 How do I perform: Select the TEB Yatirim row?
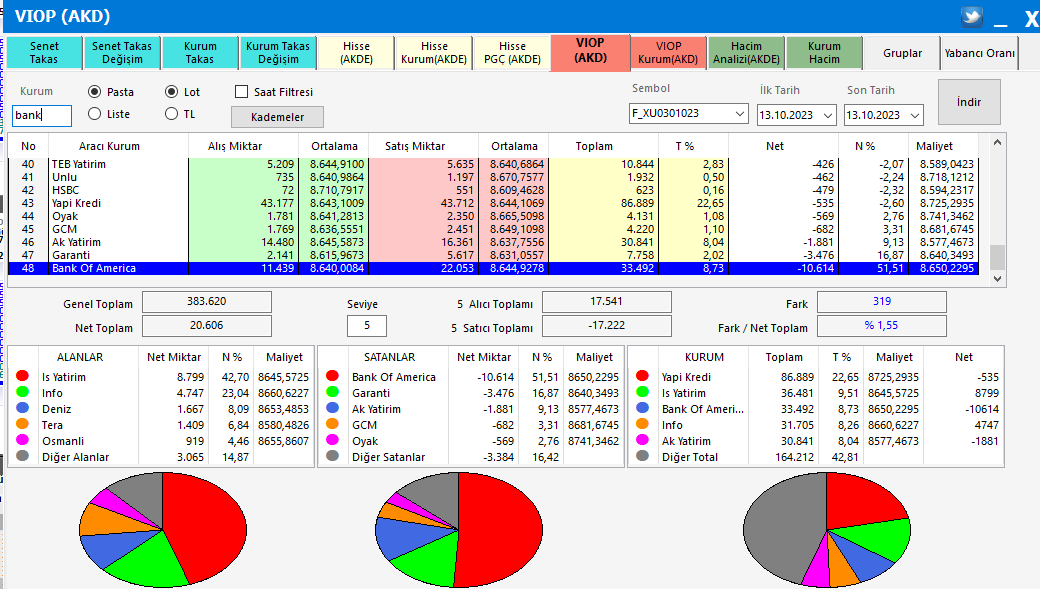[493, 164]
